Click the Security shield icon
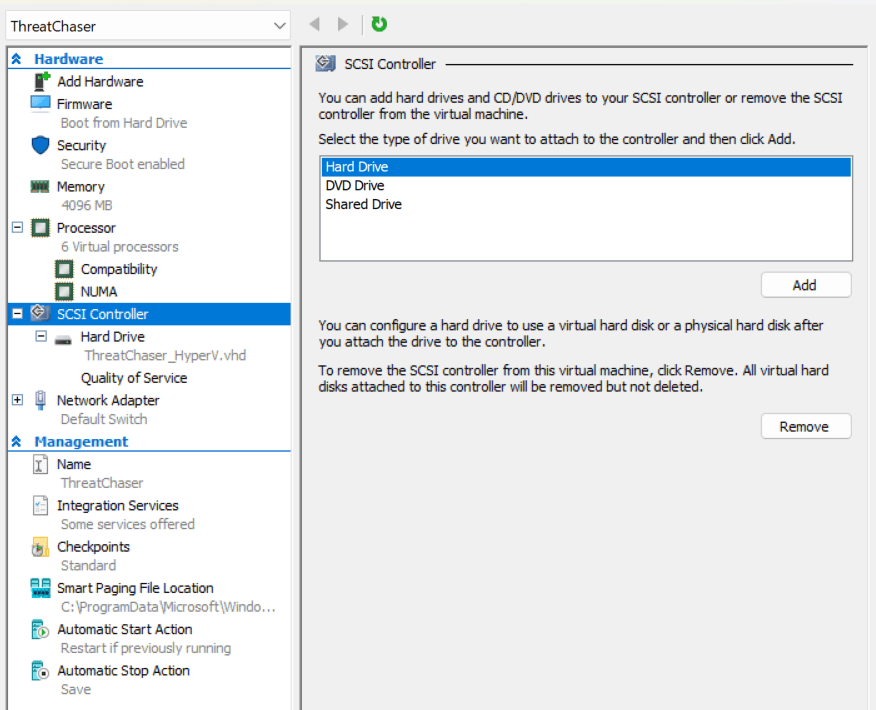Image resolution: width=876 pixels, height=710 pixels. (40, 145)
